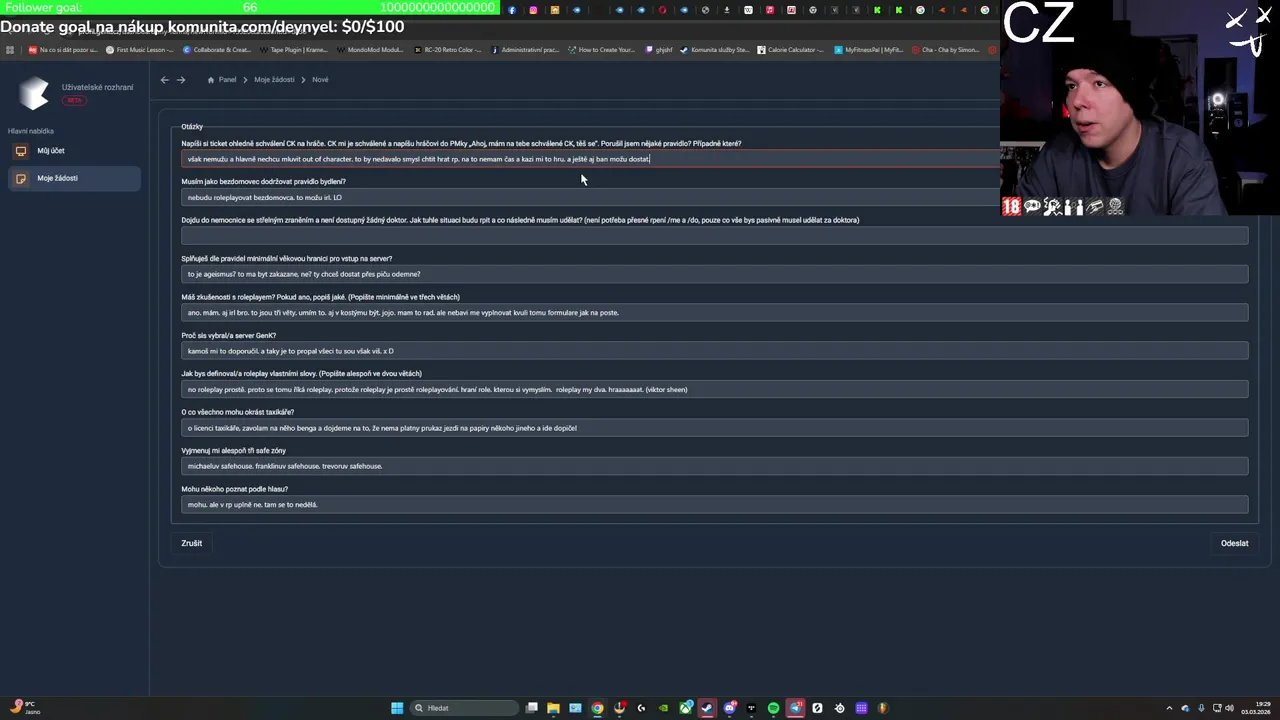Cancel the form with Zrušit
This screenshot has width=1280, height=720.
pyautogui.click(x=191, y=543)
